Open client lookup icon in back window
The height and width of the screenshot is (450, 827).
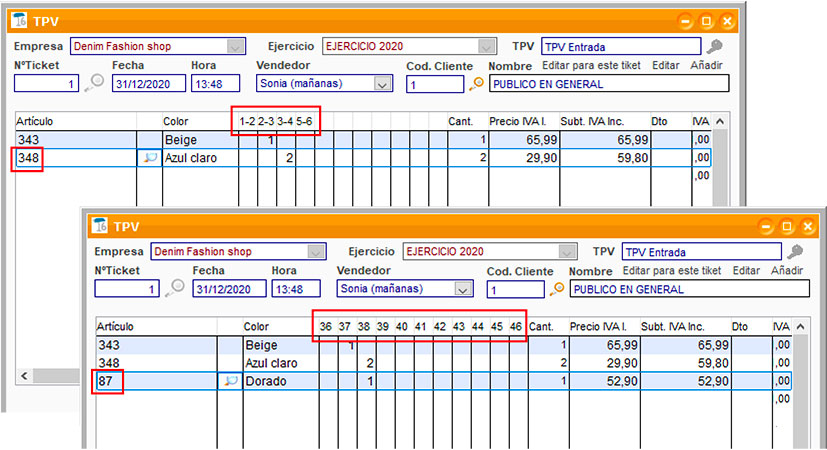coord(477,84)
